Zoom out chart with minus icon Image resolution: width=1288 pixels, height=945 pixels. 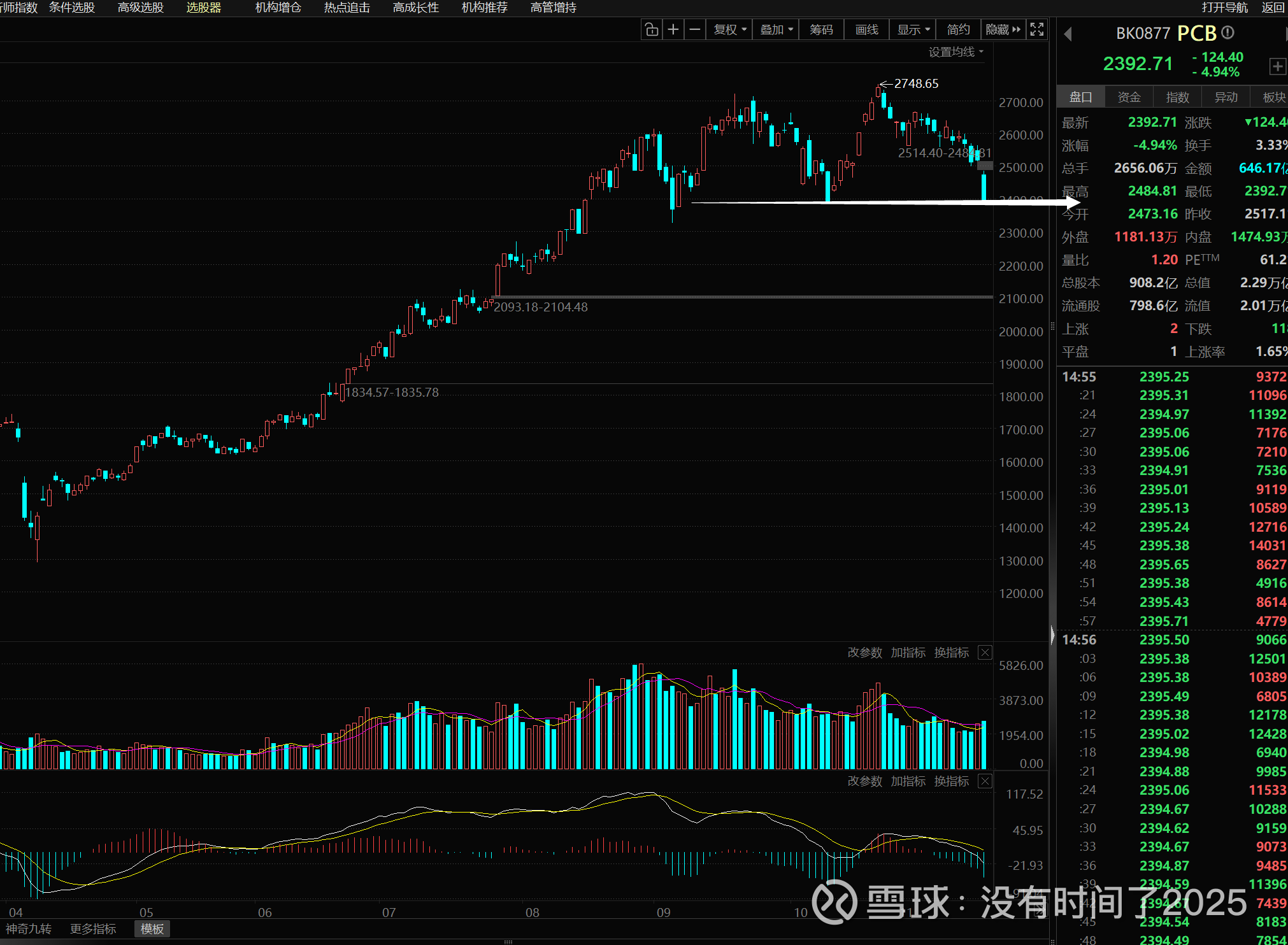click(x=695, y=29)
